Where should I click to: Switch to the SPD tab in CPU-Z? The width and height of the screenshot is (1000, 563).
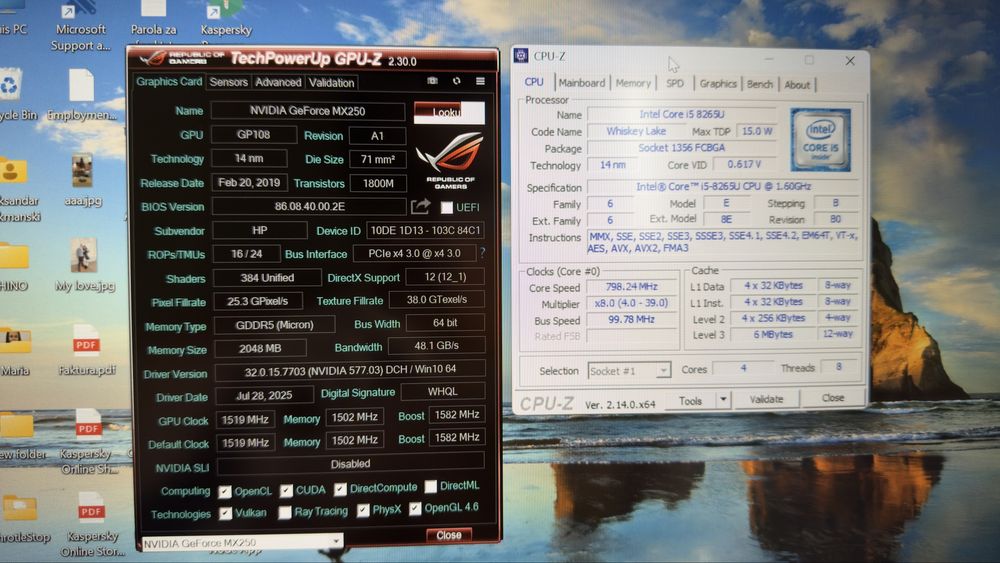click(674, 84)
